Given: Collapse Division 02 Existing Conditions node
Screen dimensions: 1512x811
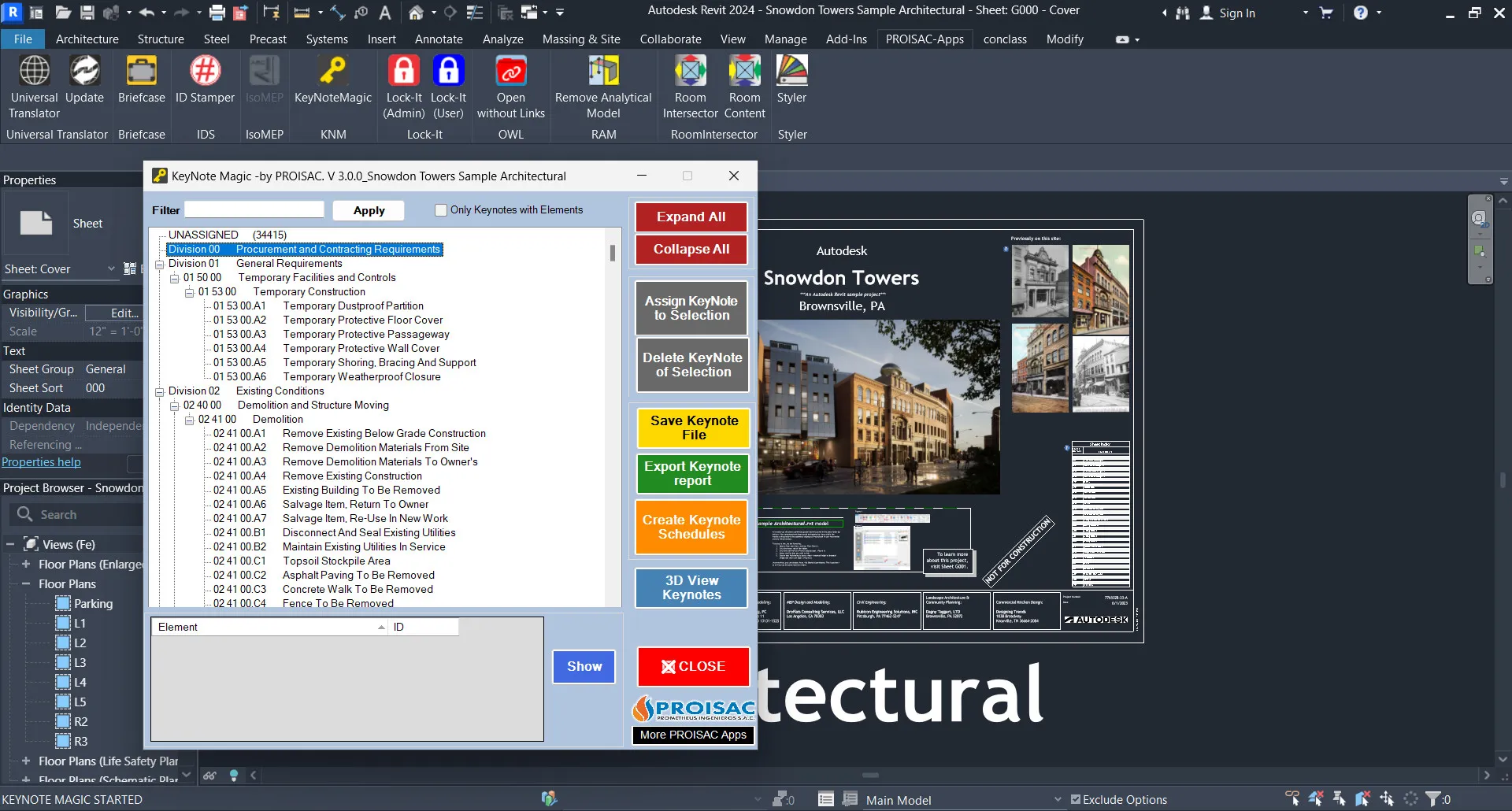Looking at the screenshot, I should click(x=160, y=391).
